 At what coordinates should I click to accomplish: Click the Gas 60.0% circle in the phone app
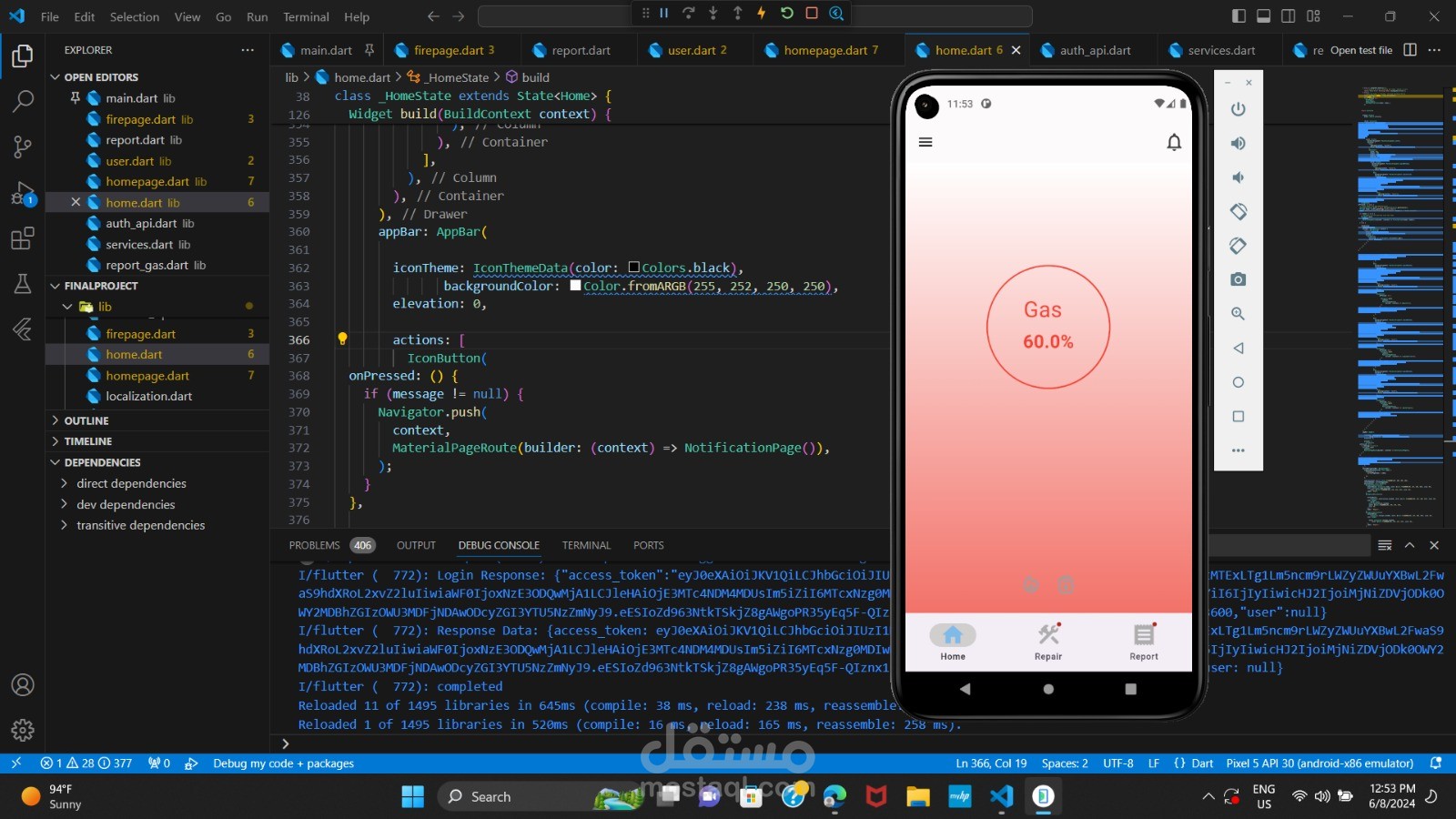tap(1048, 327)
